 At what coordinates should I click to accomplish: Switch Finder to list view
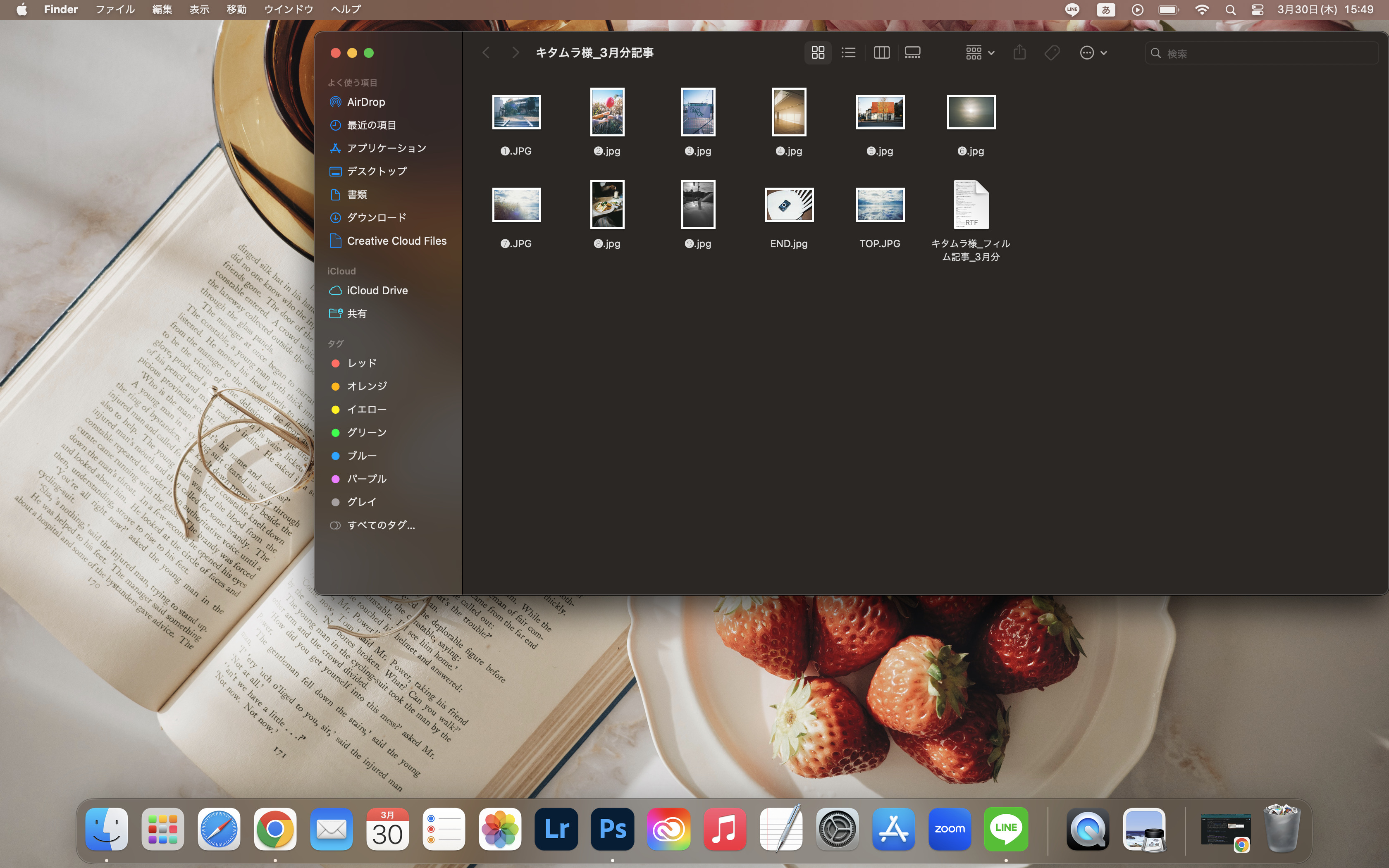click(x=848, y=53)
